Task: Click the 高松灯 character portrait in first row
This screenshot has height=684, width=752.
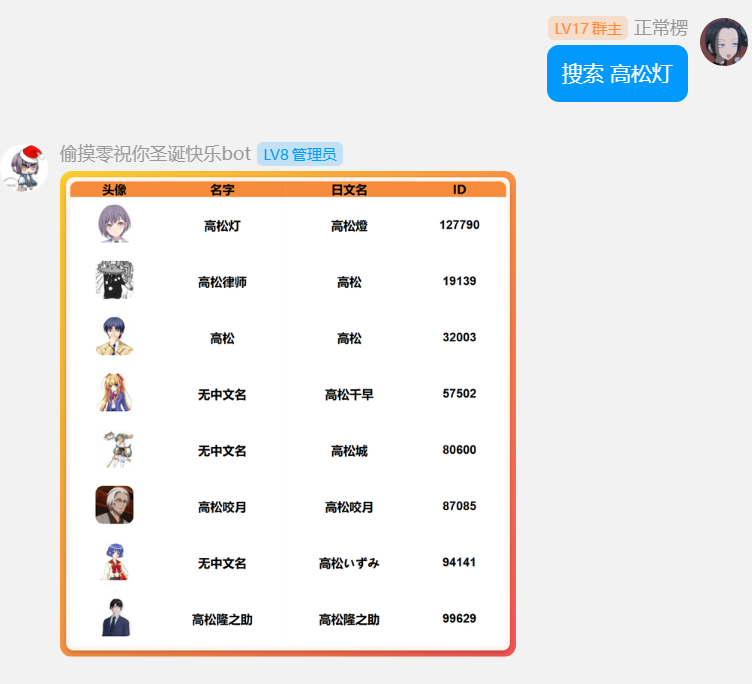Action: coord(114,224)
